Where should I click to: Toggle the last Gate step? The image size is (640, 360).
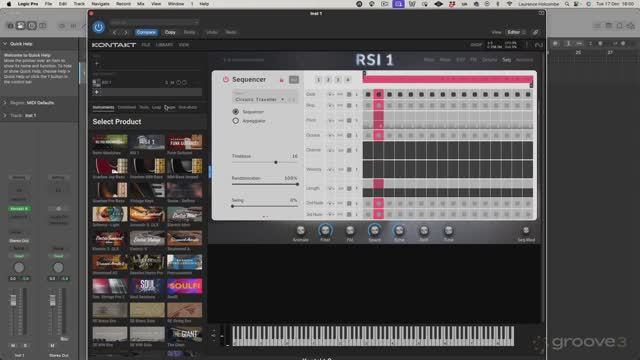(x=528, y=94)
